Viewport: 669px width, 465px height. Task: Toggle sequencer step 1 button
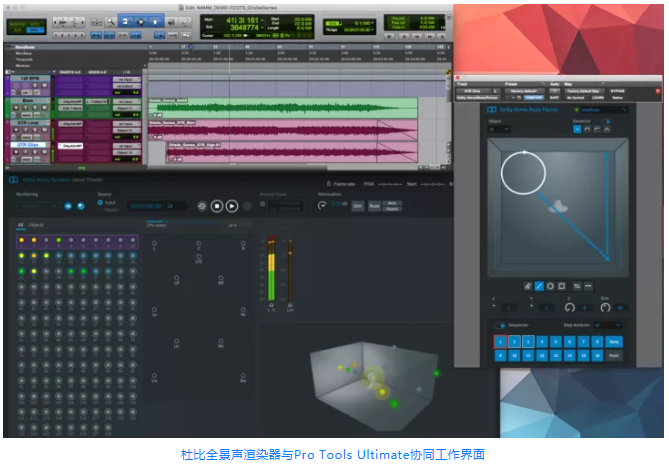pos(500,342)
